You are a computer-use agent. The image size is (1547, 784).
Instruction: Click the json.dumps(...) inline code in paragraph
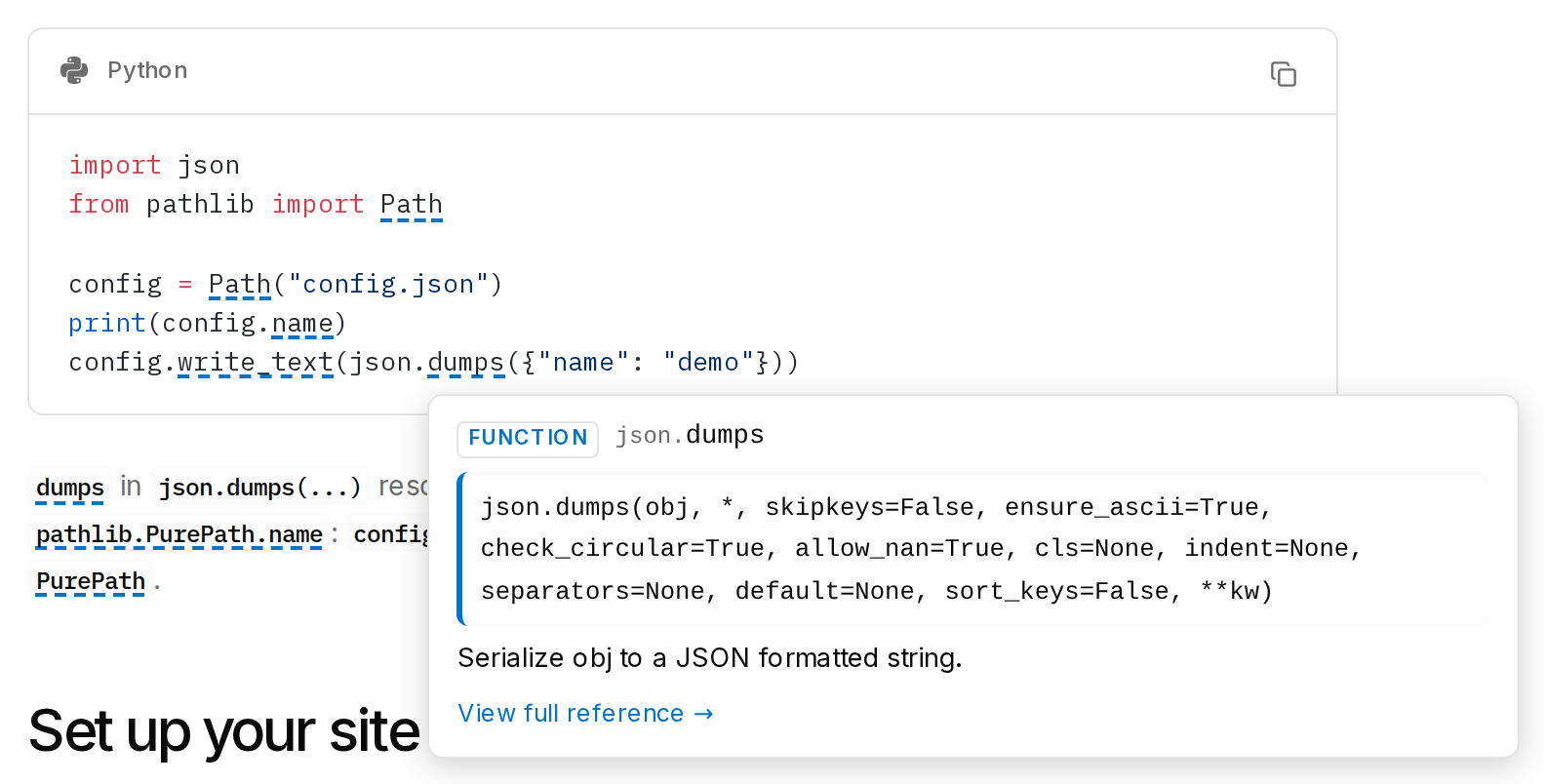[259, 488]
